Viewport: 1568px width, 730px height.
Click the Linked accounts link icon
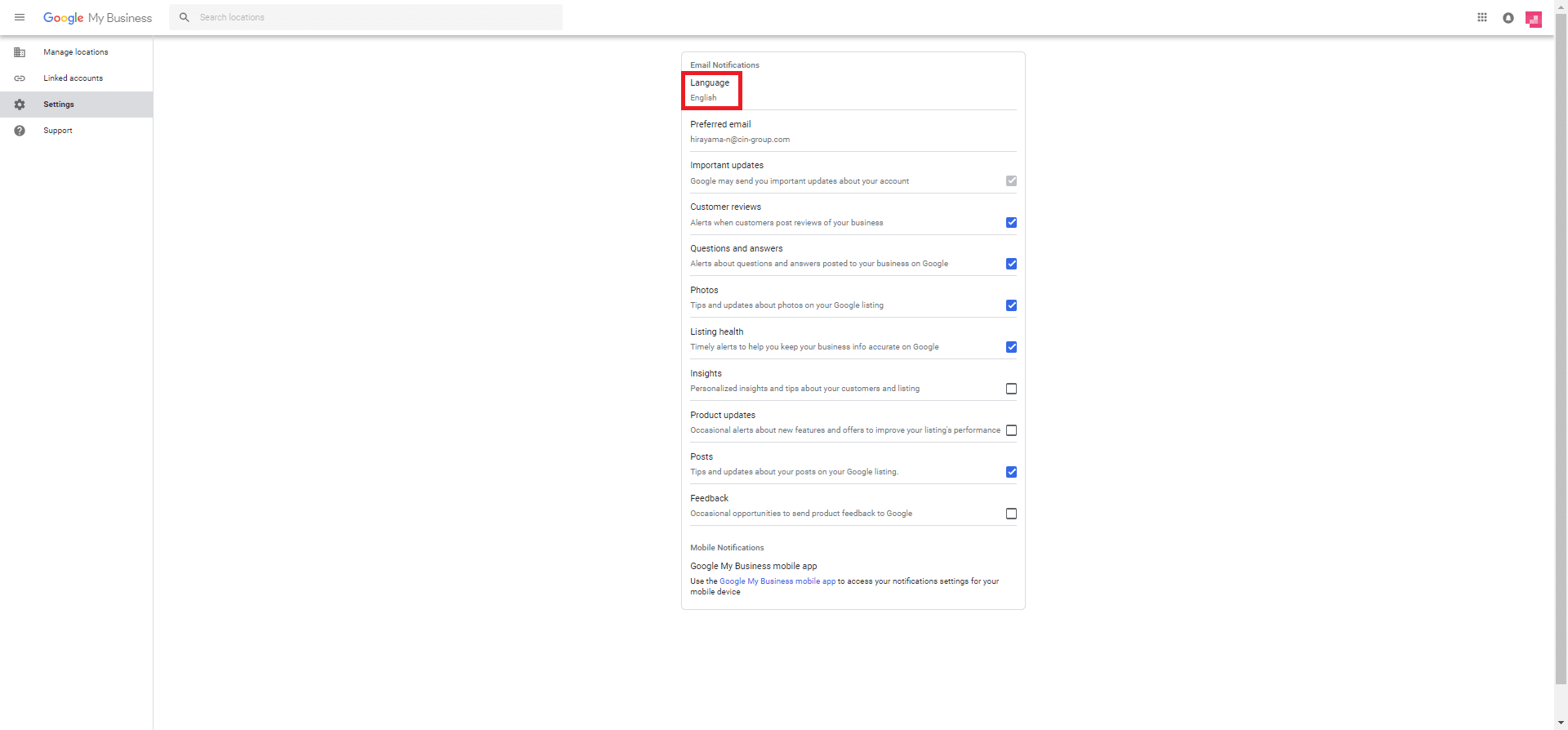point(20,78)
